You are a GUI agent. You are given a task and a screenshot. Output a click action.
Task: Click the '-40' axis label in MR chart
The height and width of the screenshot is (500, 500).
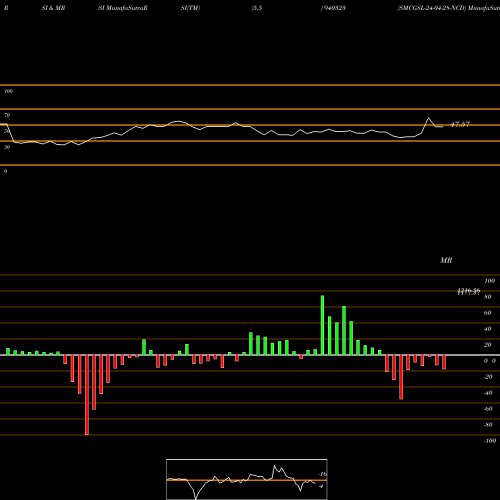tap(488, 393)
